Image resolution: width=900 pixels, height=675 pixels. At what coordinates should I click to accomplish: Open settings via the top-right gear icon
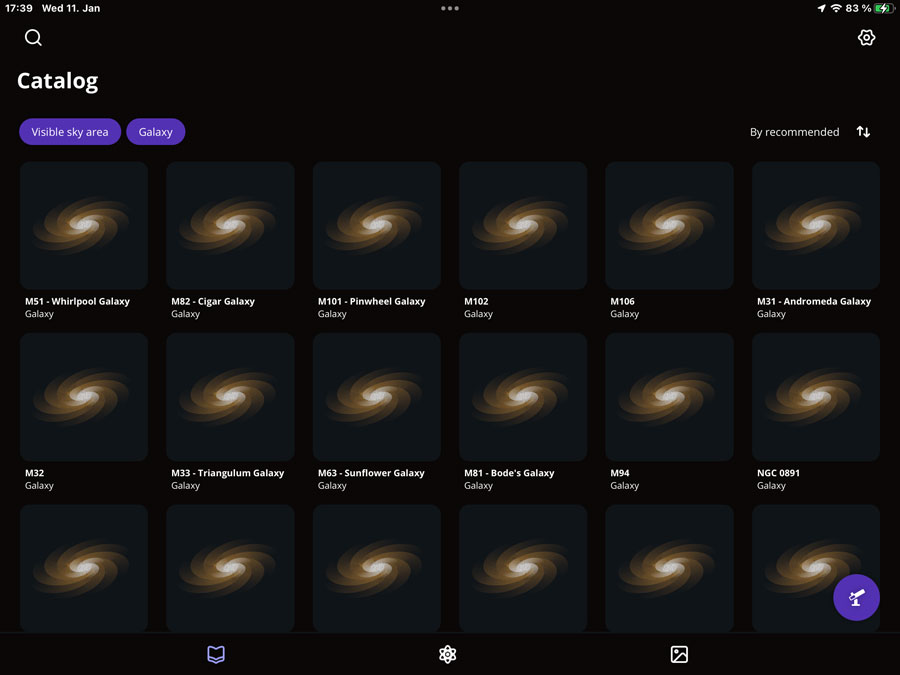click(x=866, y=37)
